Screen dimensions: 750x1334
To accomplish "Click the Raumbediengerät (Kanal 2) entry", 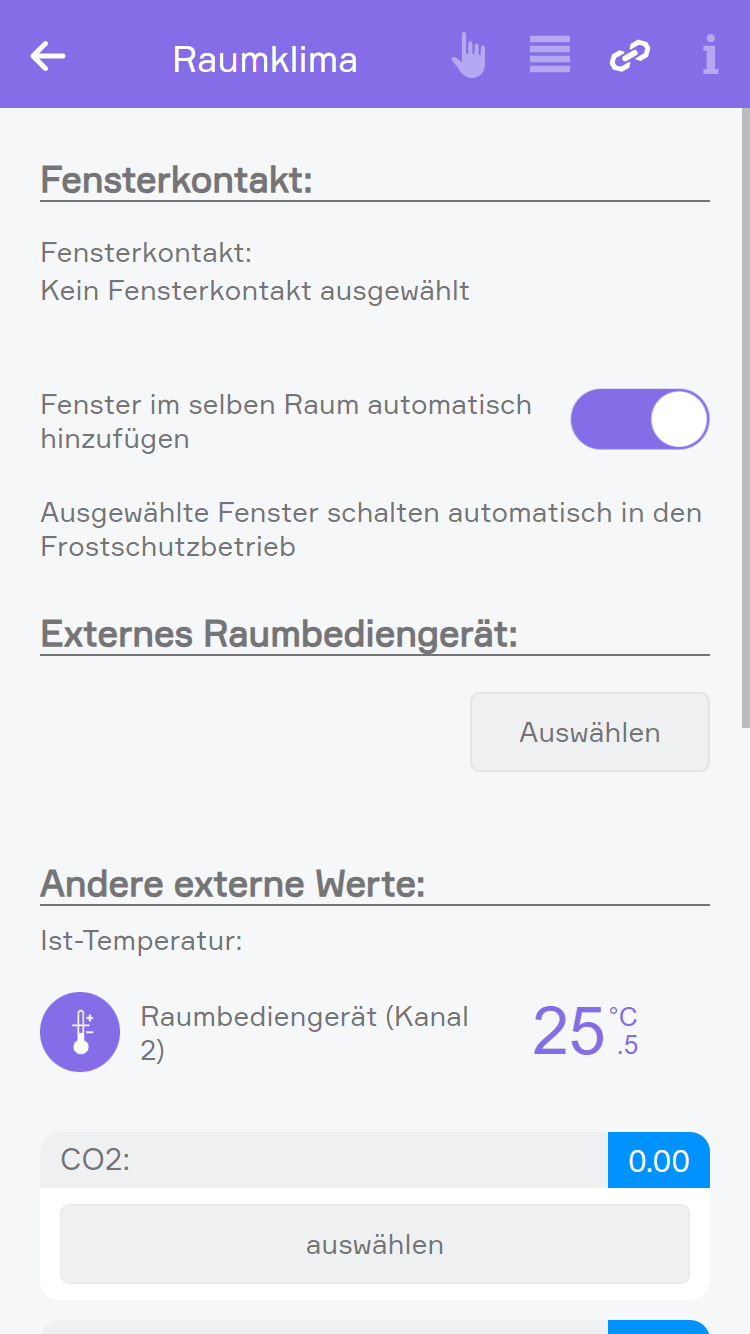I will point(304,1032).
